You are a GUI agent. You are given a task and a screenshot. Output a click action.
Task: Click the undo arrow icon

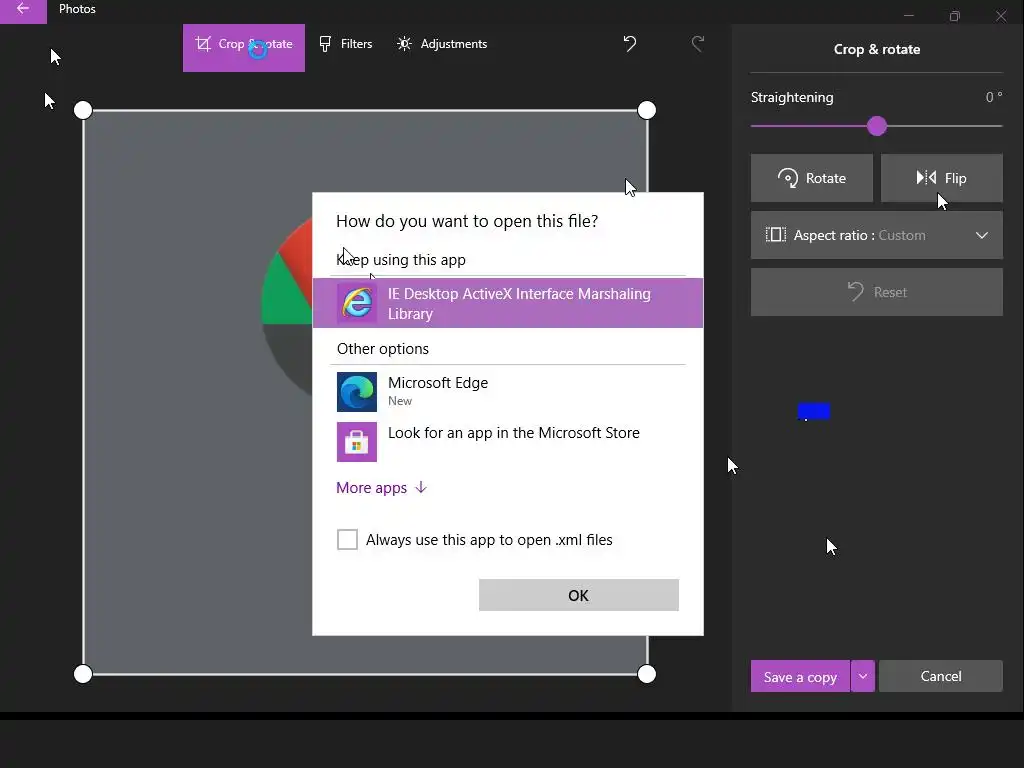point(630,44)
